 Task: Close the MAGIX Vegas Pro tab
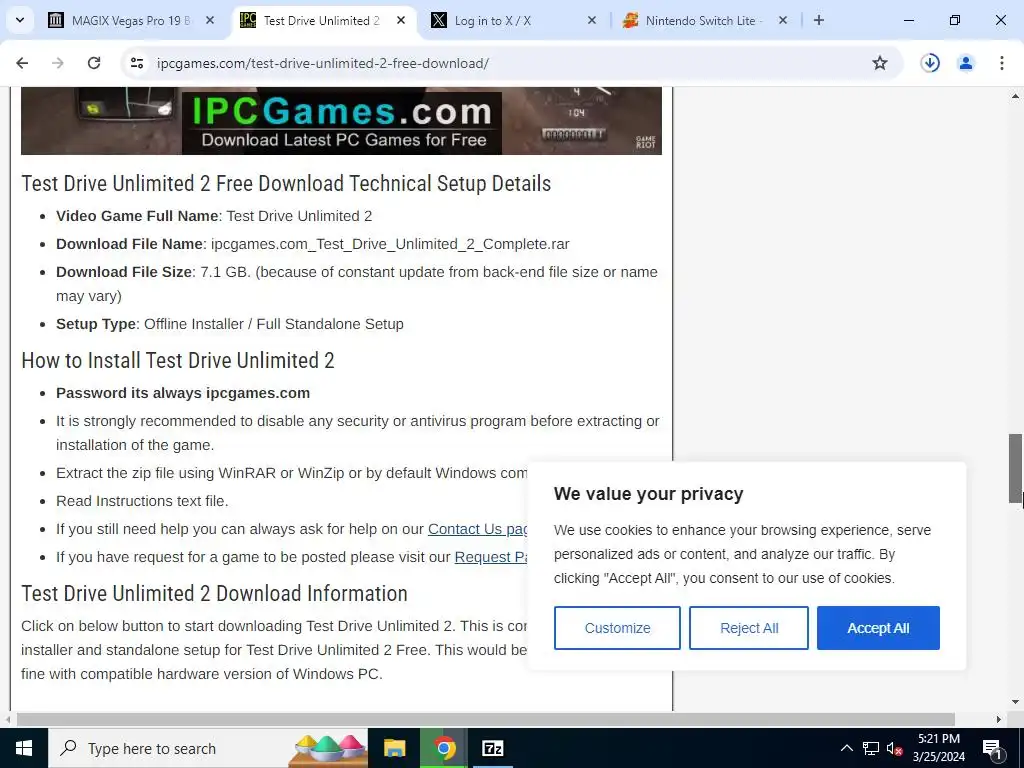[x=210, y=20]
